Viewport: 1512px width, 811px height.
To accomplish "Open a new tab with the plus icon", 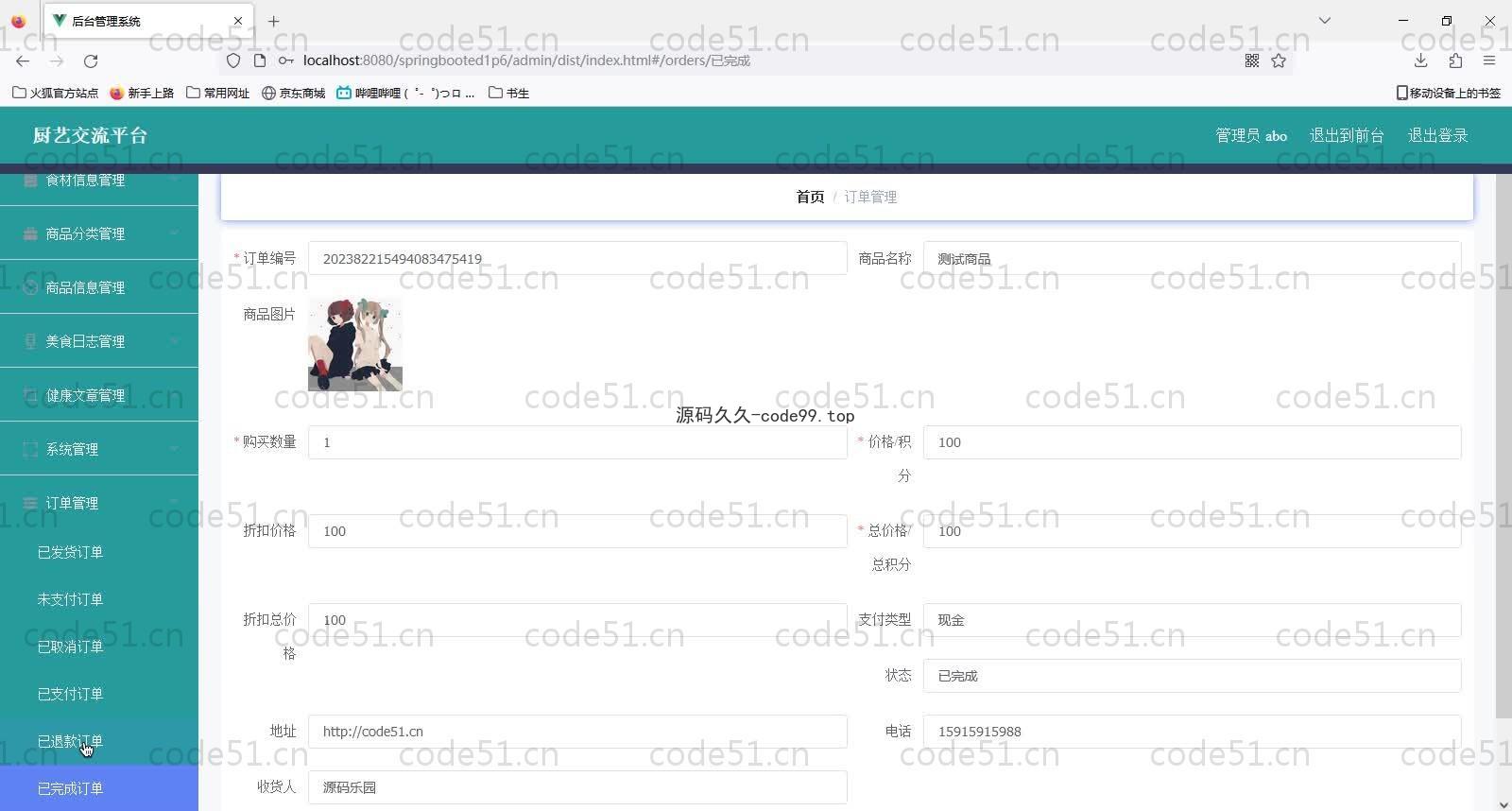I will pos(273,21).
